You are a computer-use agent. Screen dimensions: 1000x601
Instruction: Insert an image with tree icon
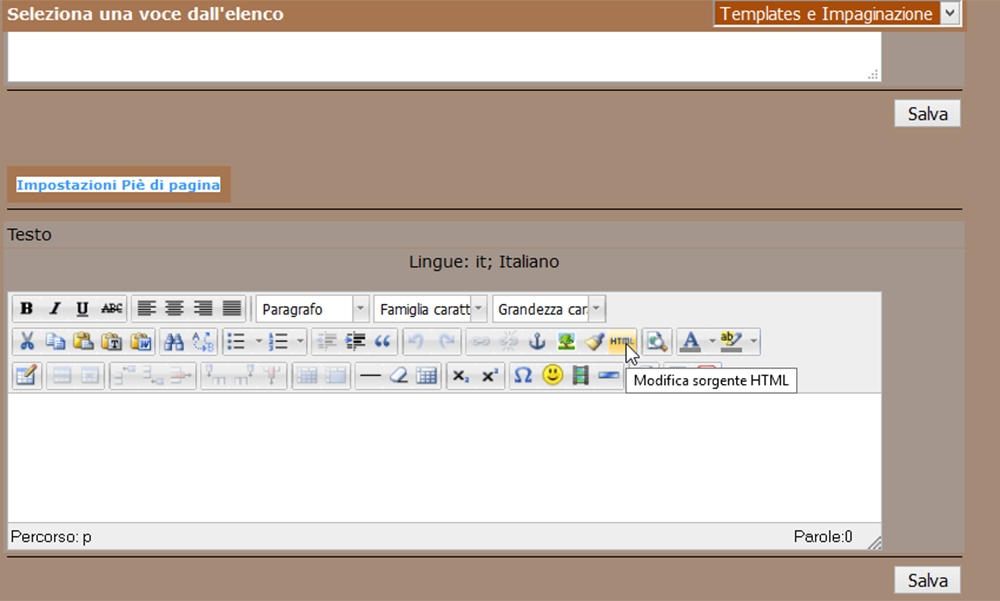tap(566, 341)
